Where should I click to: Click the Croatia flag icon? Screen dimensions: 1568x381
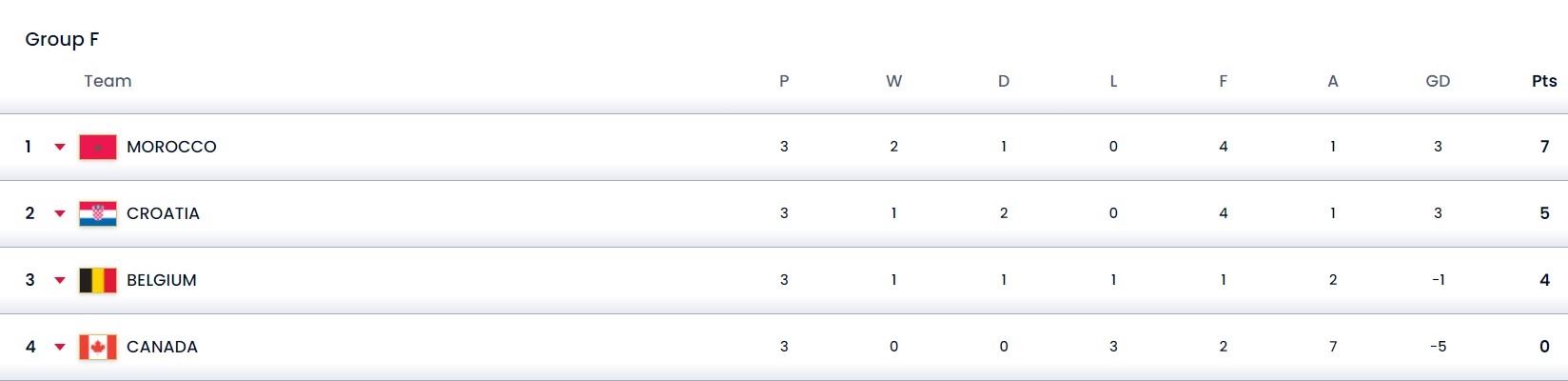[x=98, y=213]
